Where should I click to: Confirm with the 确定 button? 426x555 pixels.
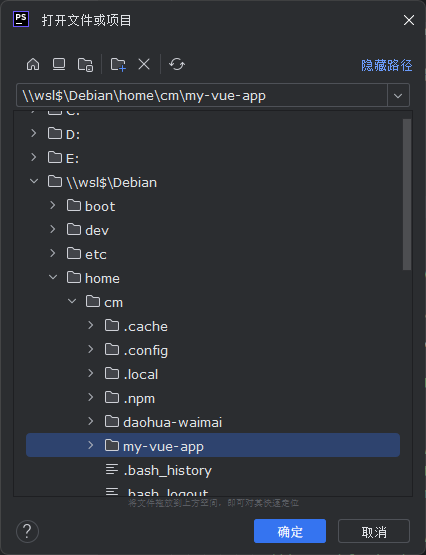[x=290, y=531]
